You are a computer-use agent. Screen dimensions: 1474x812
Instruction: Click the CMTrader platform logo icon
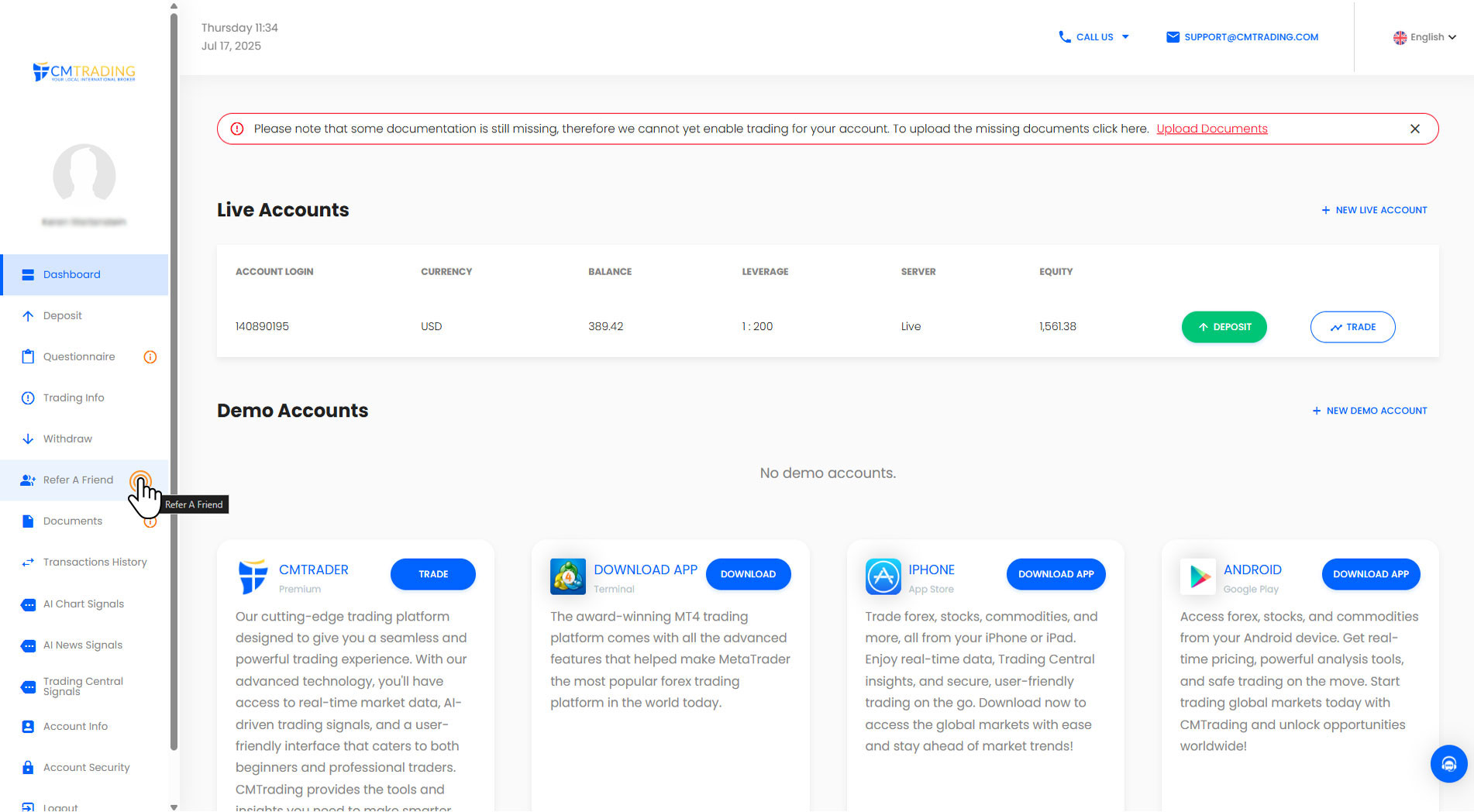[253, 577]
